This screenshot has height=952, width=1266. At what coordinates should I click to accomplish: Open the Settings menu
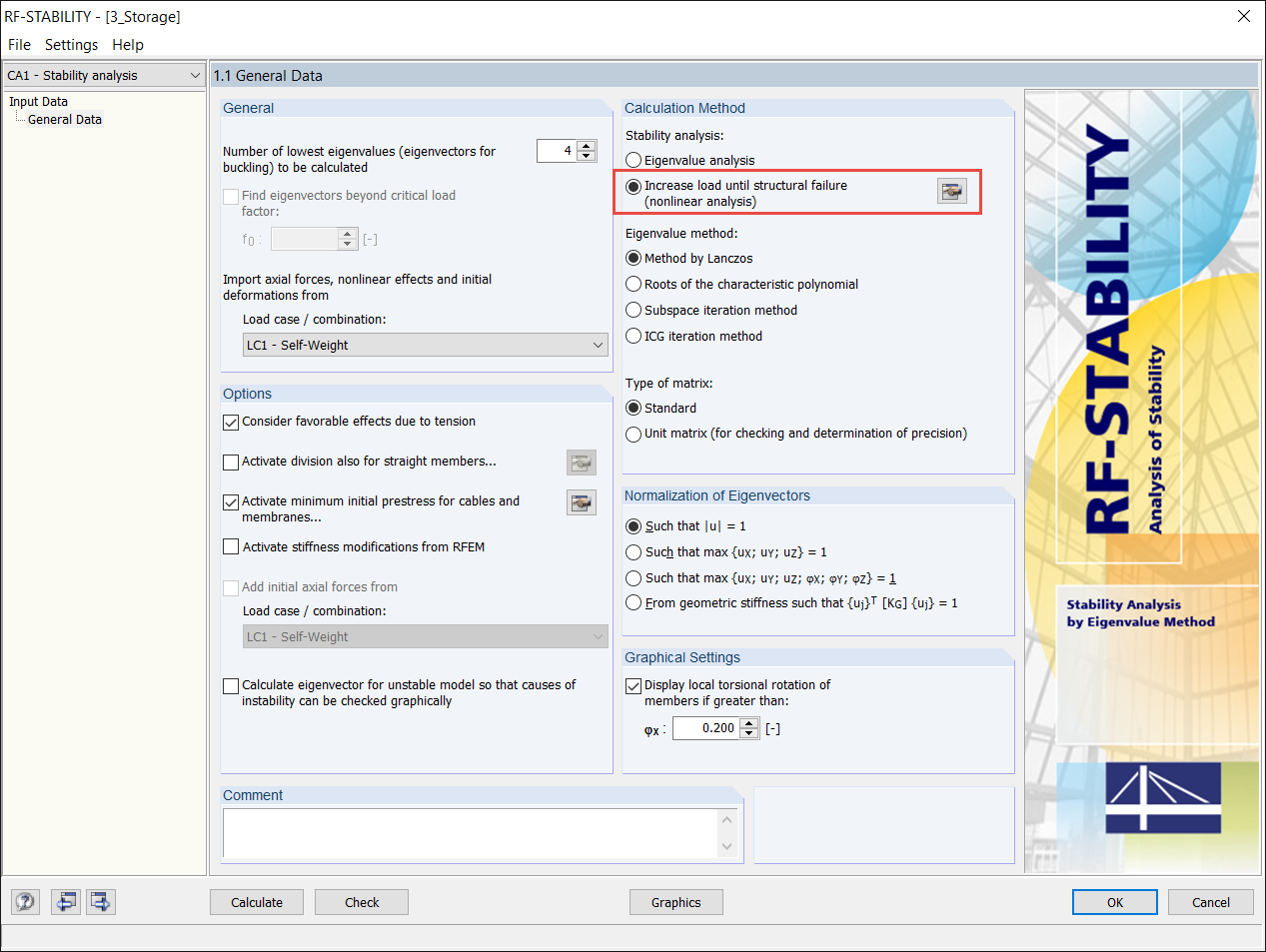coord(70,44)
